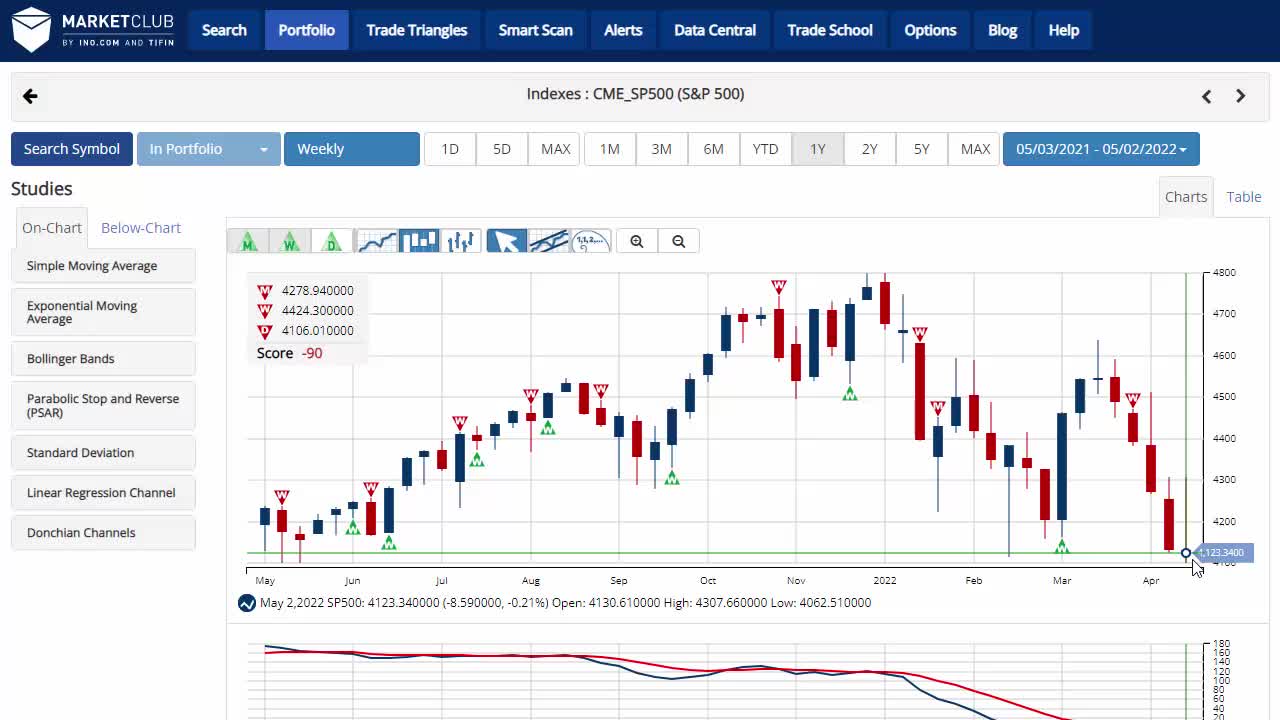
Task: Go to Trade School
Action: tap(830, 30)
